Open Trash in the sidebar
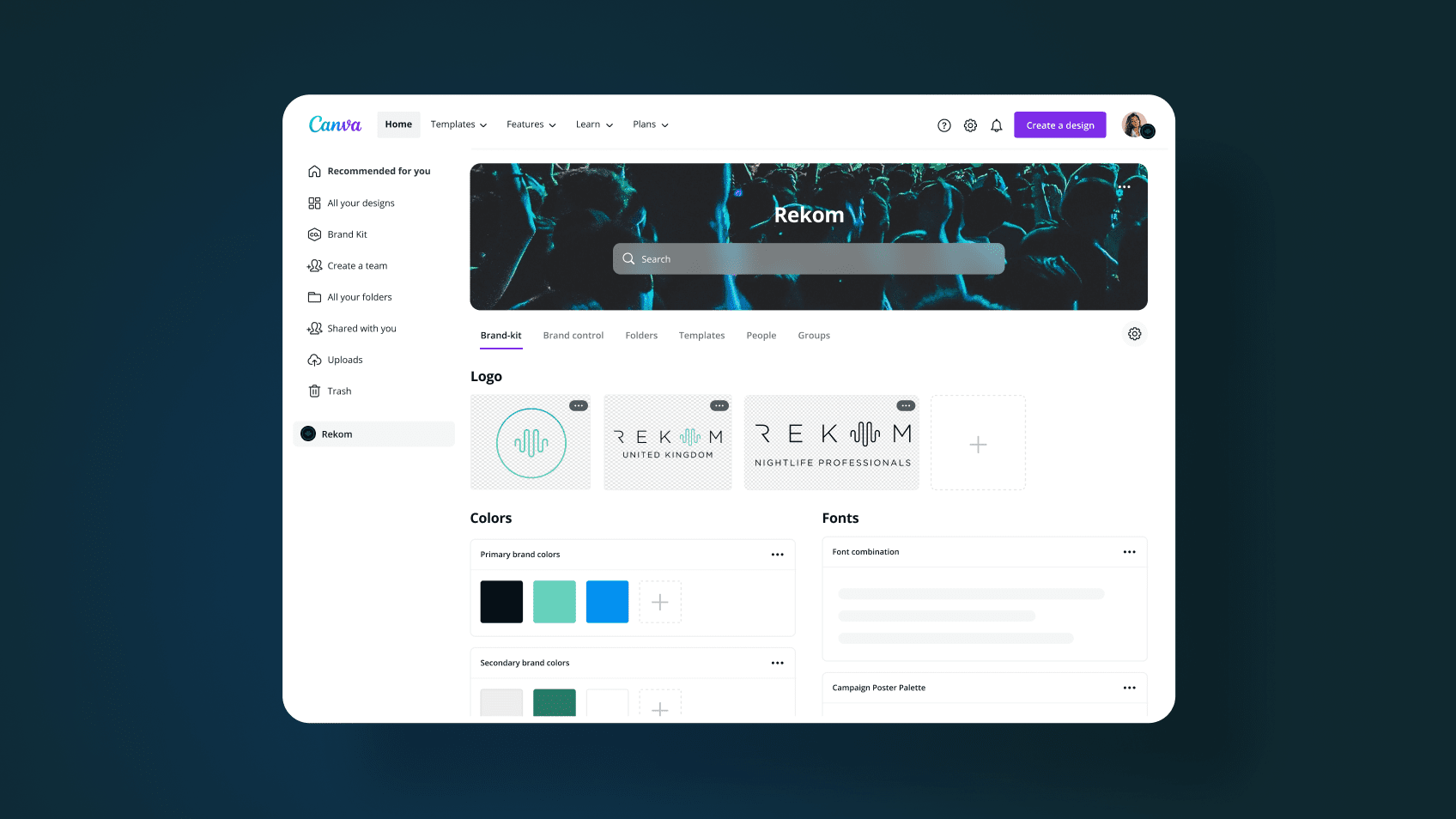 338,391
